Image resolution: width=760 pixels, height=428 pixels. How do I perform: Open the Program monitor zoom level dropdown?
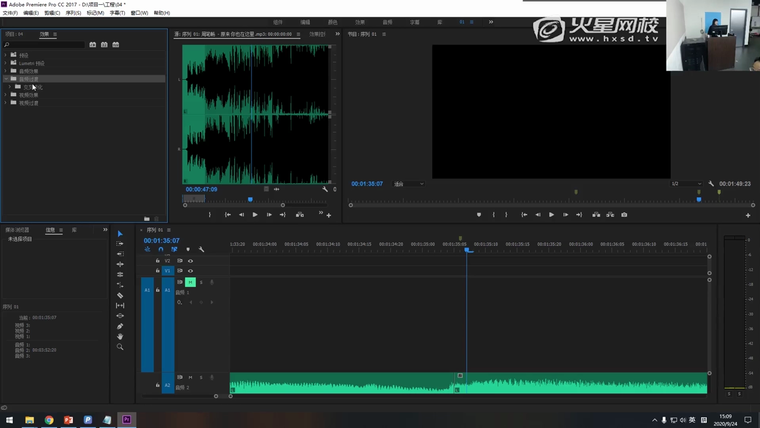coord(408,184)
